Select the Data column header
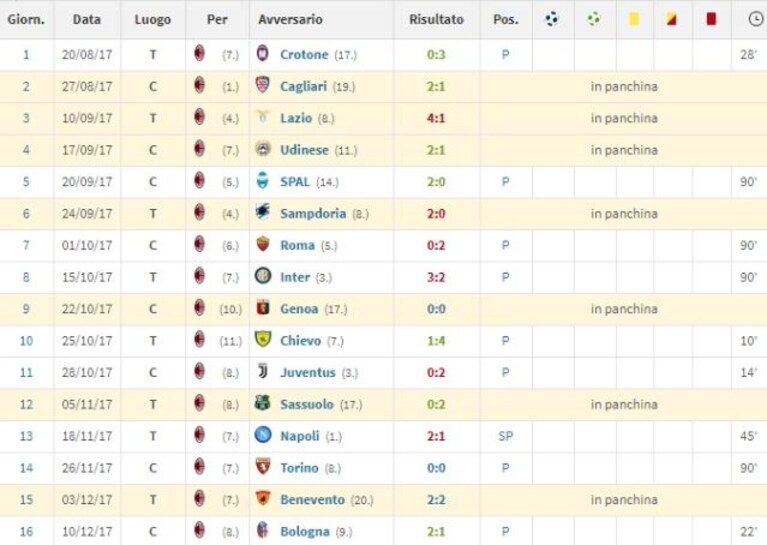767x545 pixels. (87, 20)
